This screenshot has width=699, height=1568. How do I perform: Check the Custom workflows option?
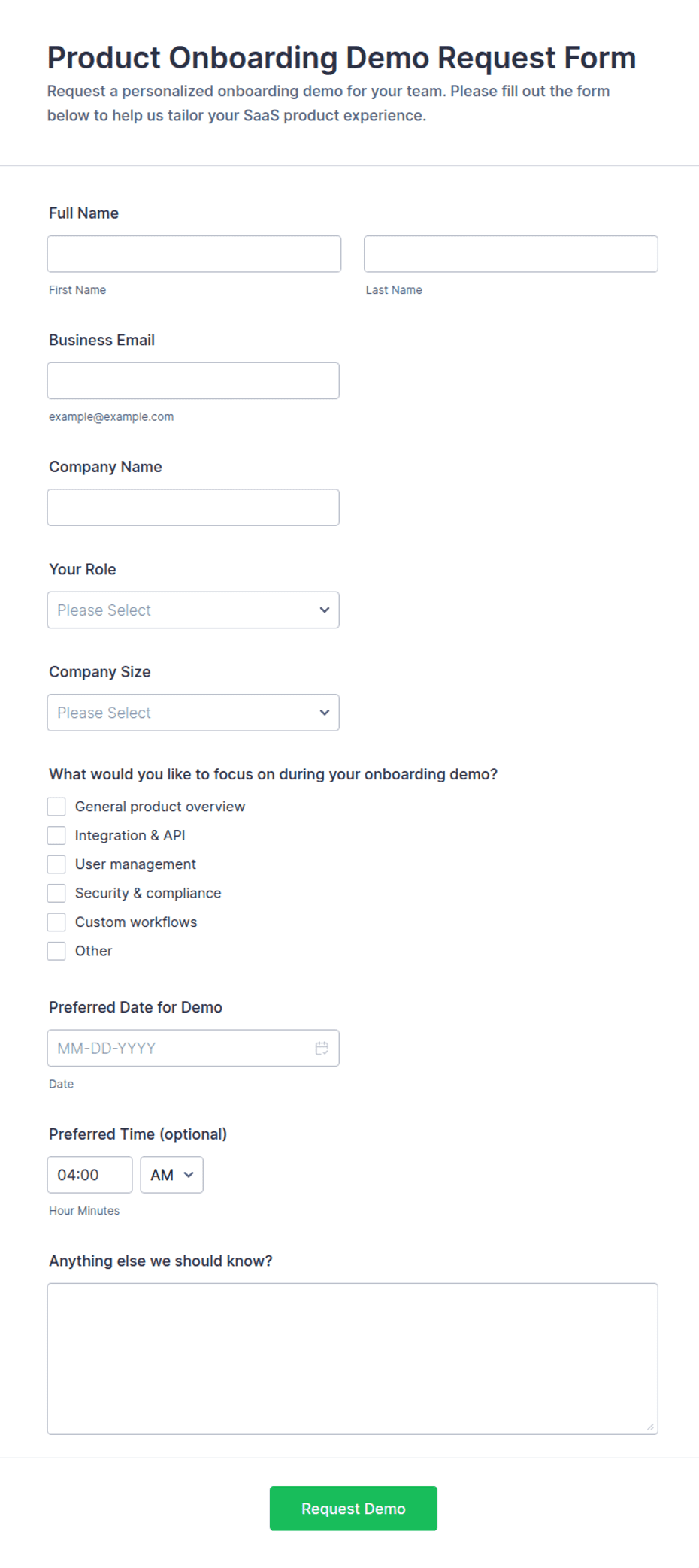coord(56,922)
